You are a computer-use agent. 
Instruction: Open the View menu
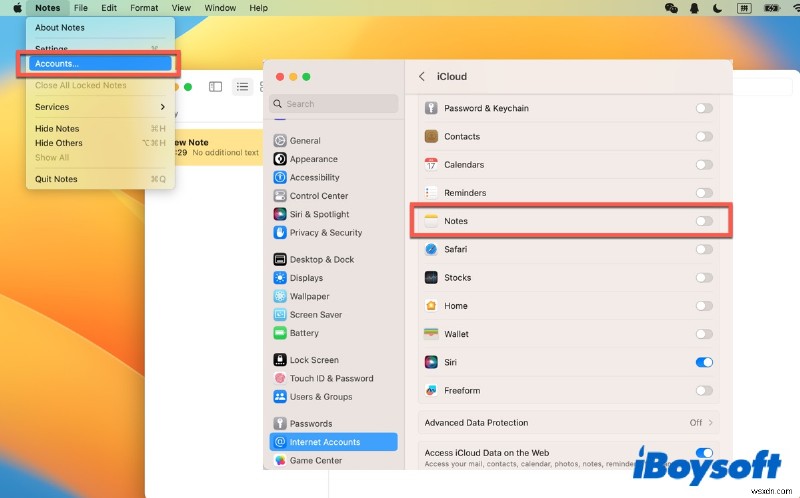click(x=181, y=8)
